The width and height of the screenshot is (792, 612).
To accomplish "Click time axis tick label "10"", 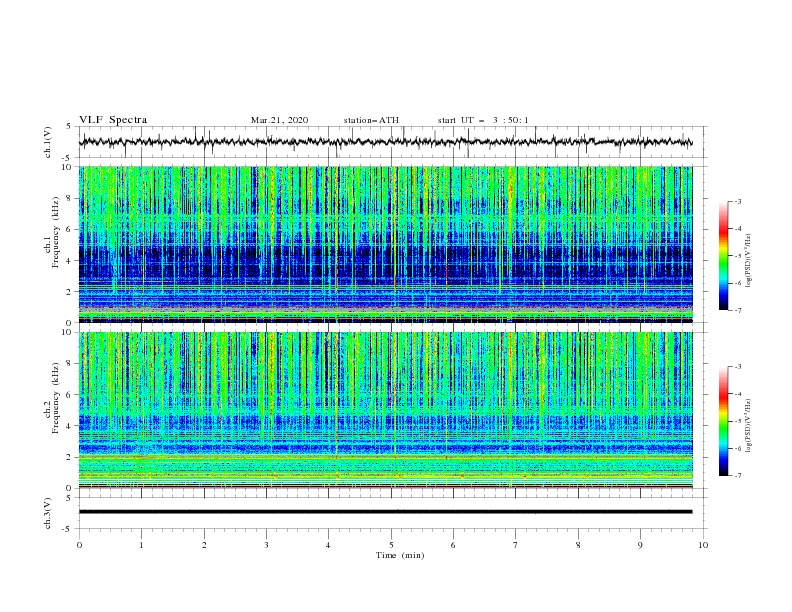I will tap(703, 545).
